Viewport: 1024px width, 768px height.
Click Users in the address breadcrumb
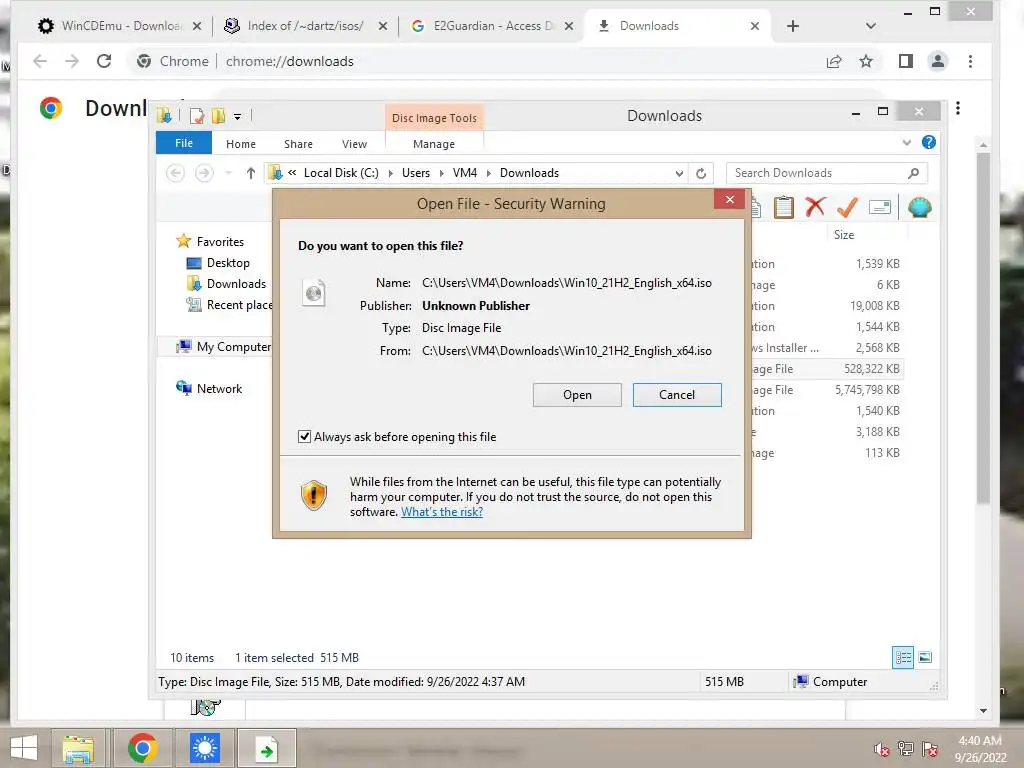click(415, 173)
